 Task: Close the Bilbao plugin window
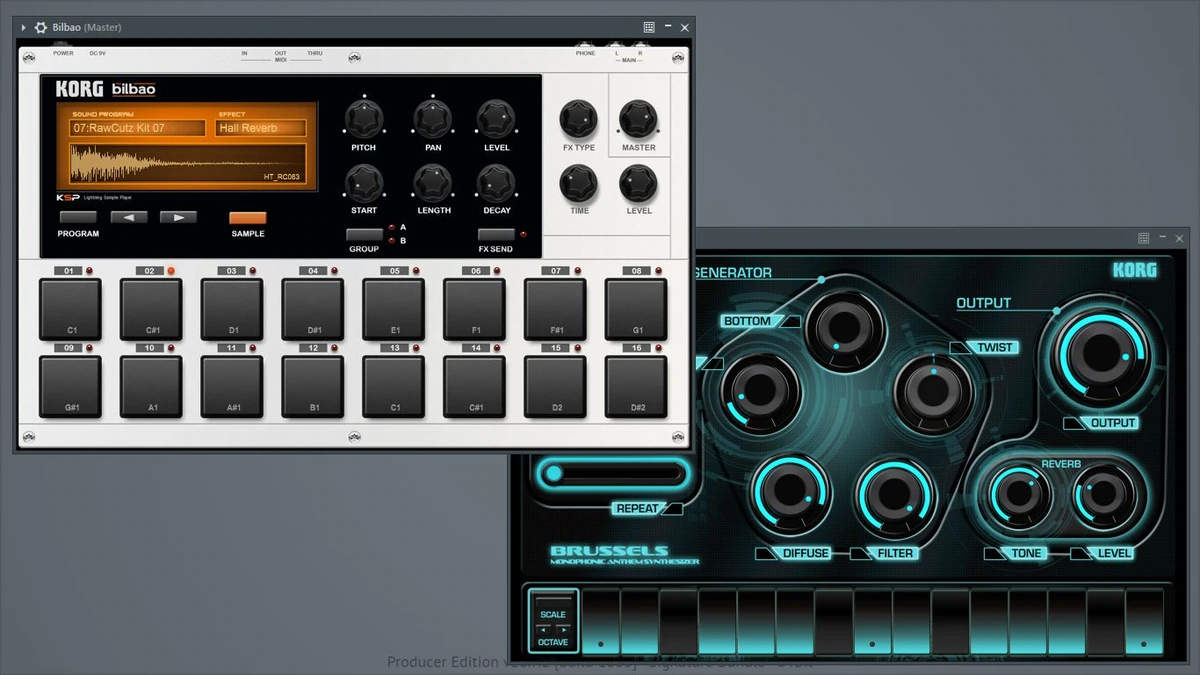[x=684, y=28]
